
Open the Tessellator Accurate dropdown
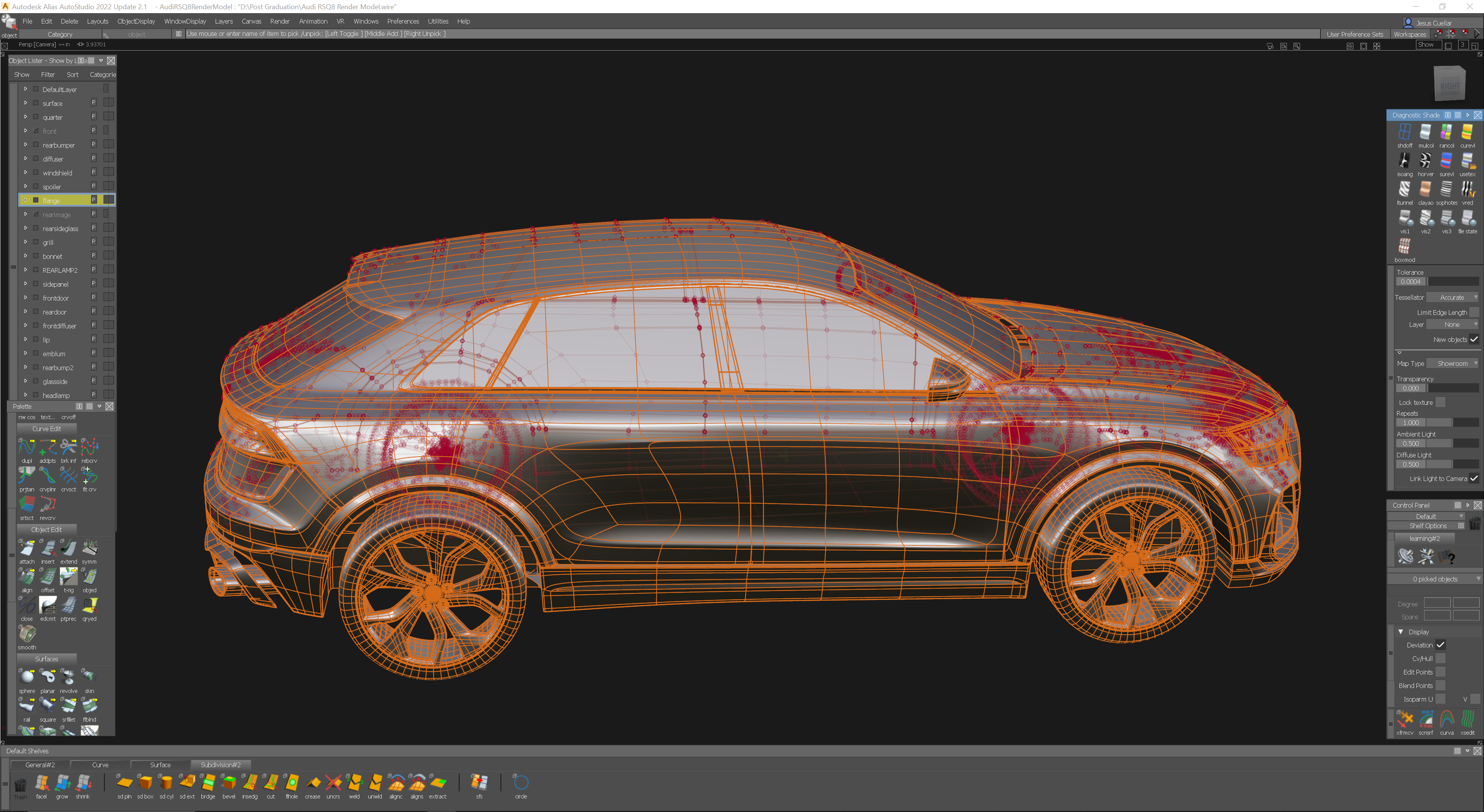point(1453,298)
